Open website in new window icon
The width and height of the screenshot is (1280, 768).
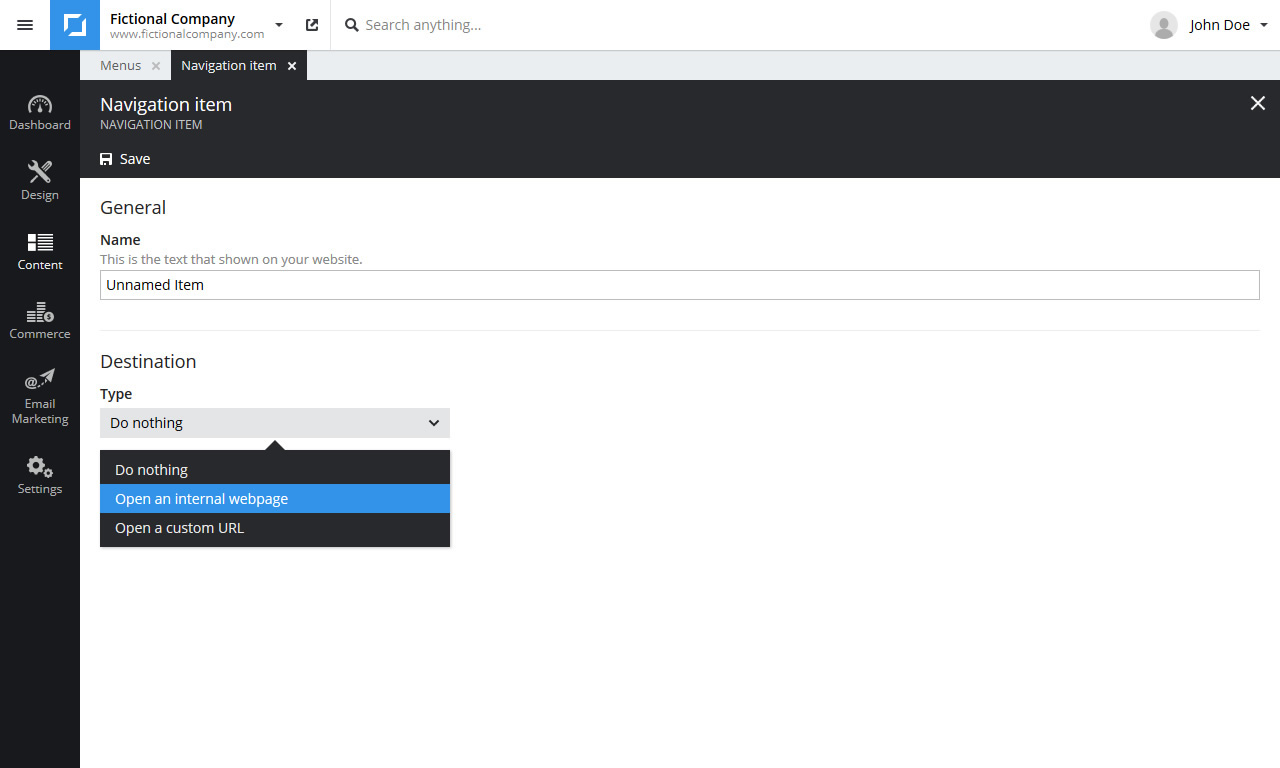click(x=312, y=25)
